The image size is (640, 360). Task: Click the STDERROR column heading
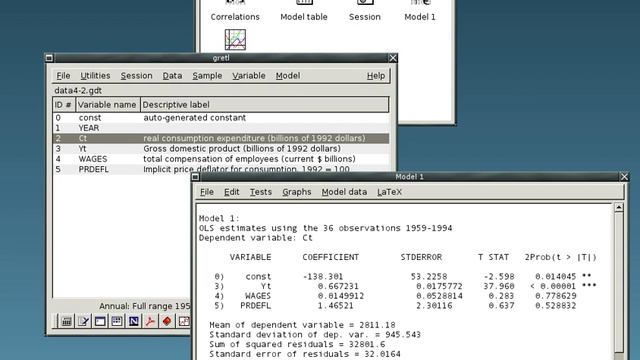click(421, 257)
